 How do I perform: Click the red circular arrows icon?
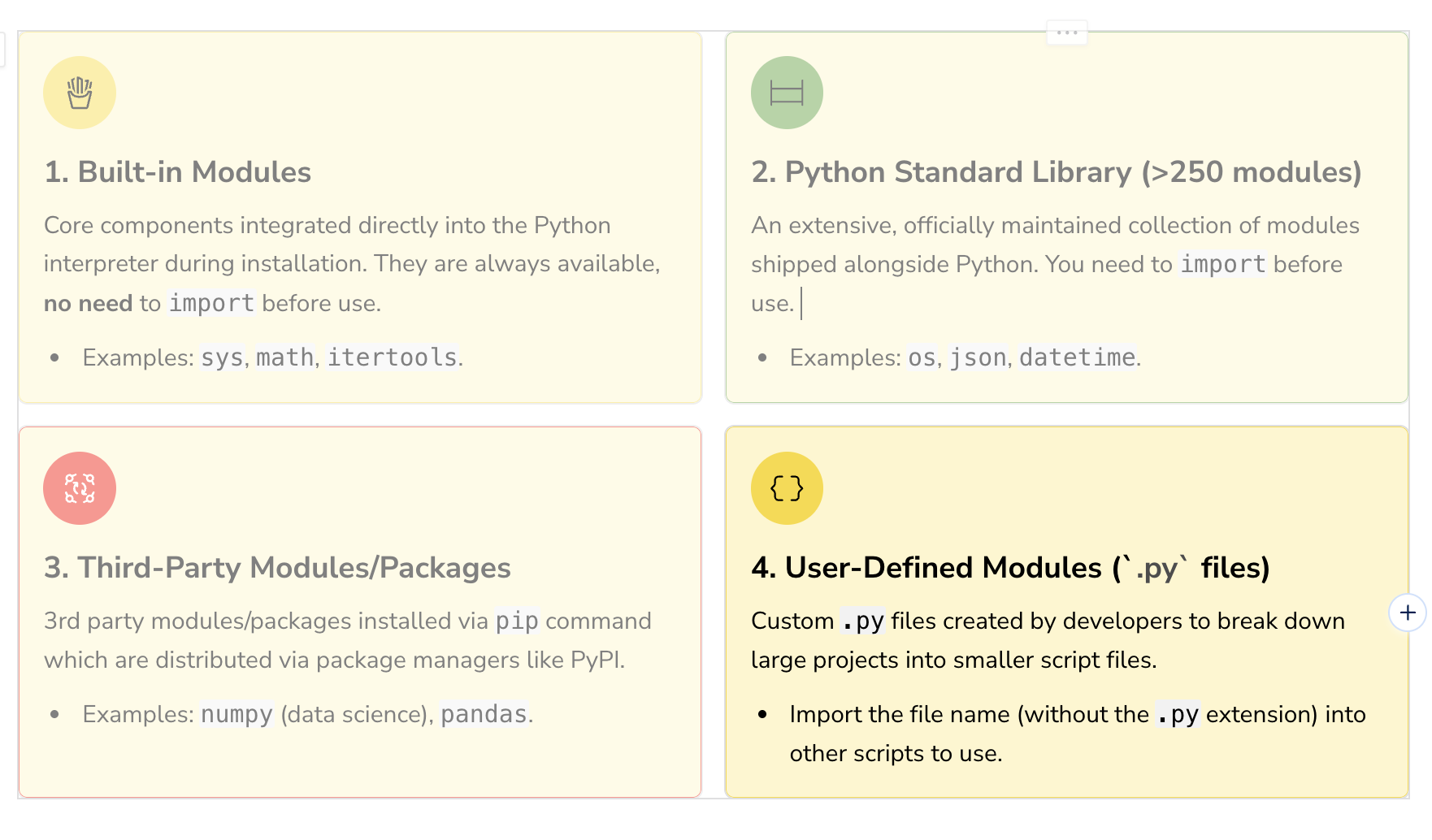pos(80,488)
